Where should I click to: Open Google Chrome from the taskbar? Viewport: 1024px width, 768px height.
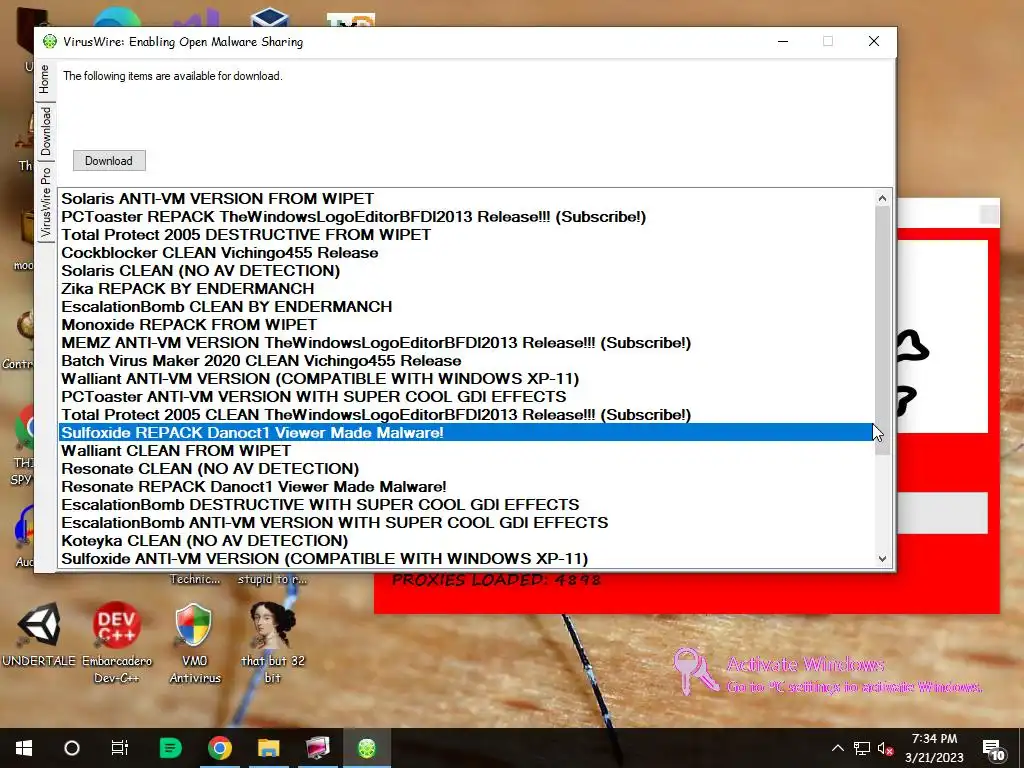[x=220, y=748]
